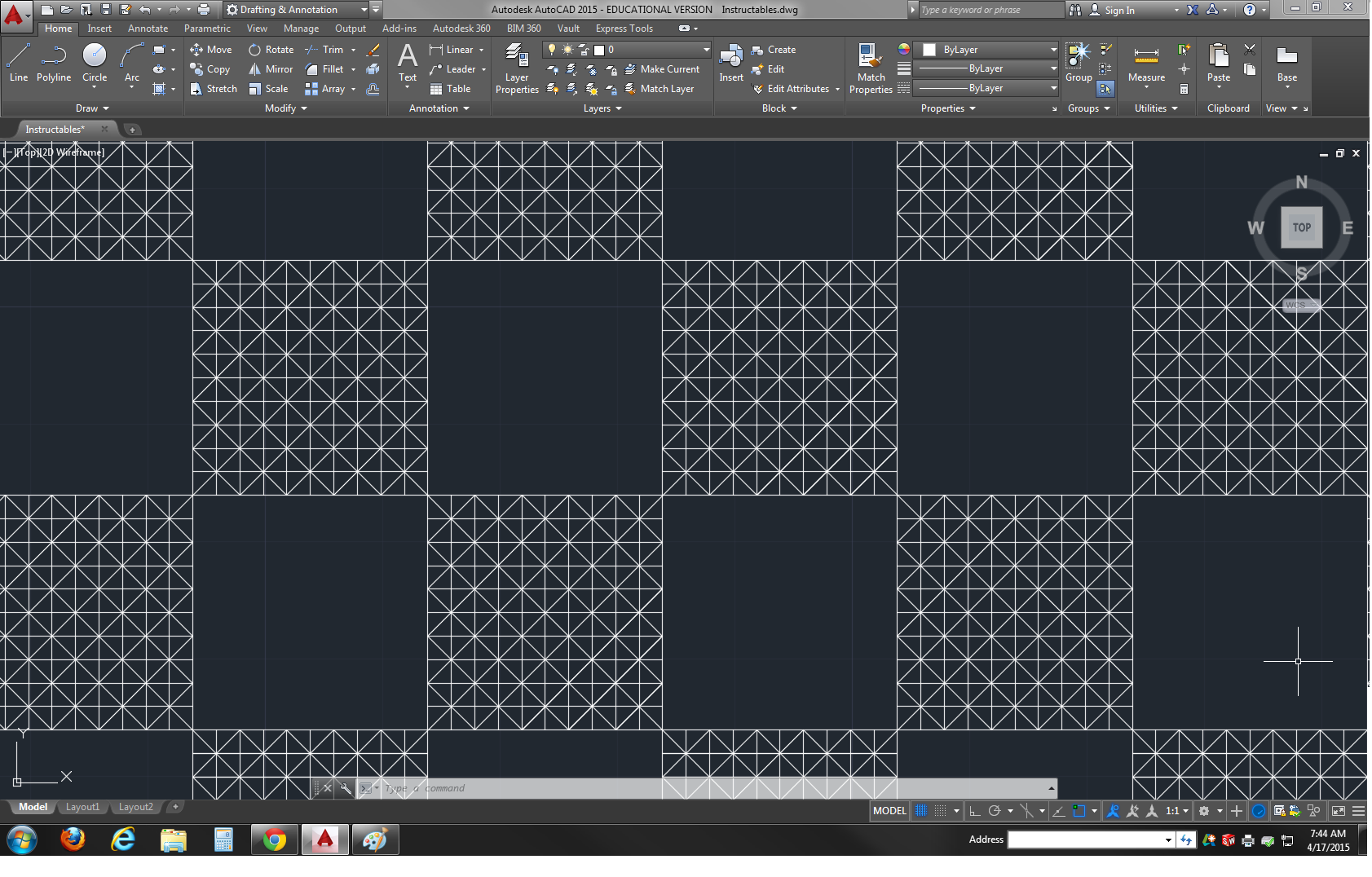Click the MODEL space button

tap(889, 811)
